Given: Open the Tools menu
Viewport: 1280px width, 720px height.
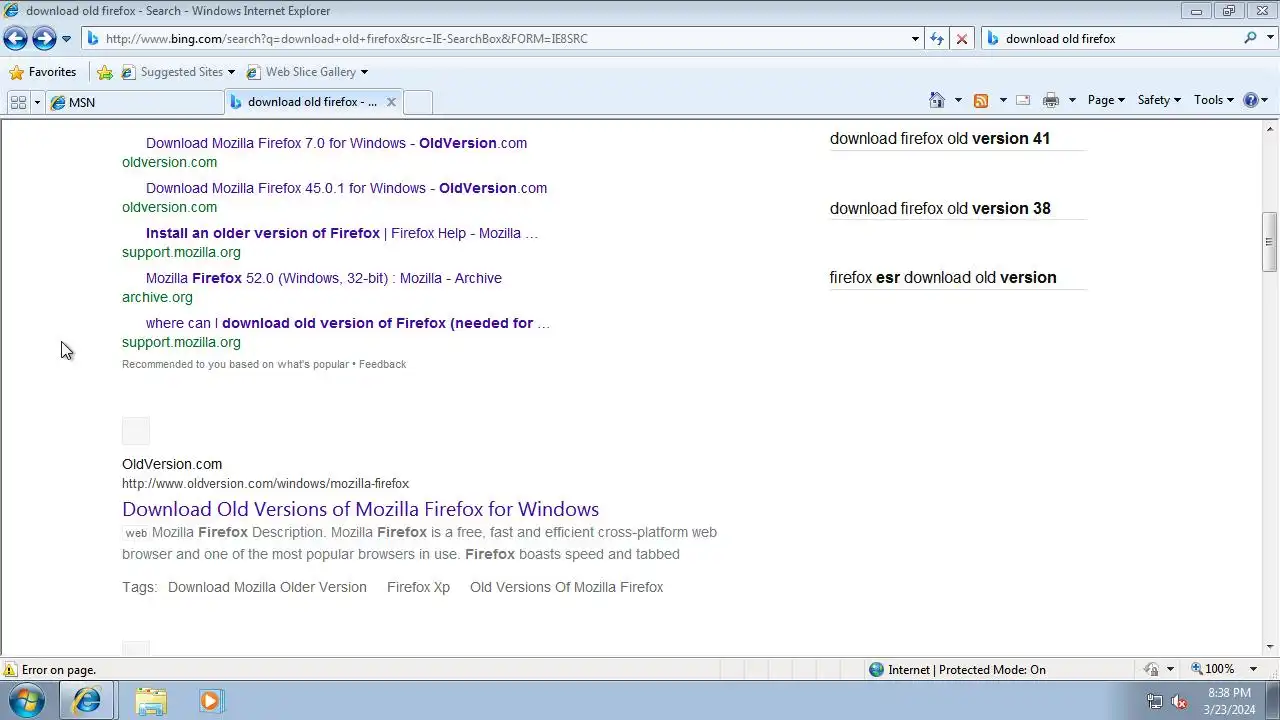Looking at the screenshot, I should (1214, 100).
